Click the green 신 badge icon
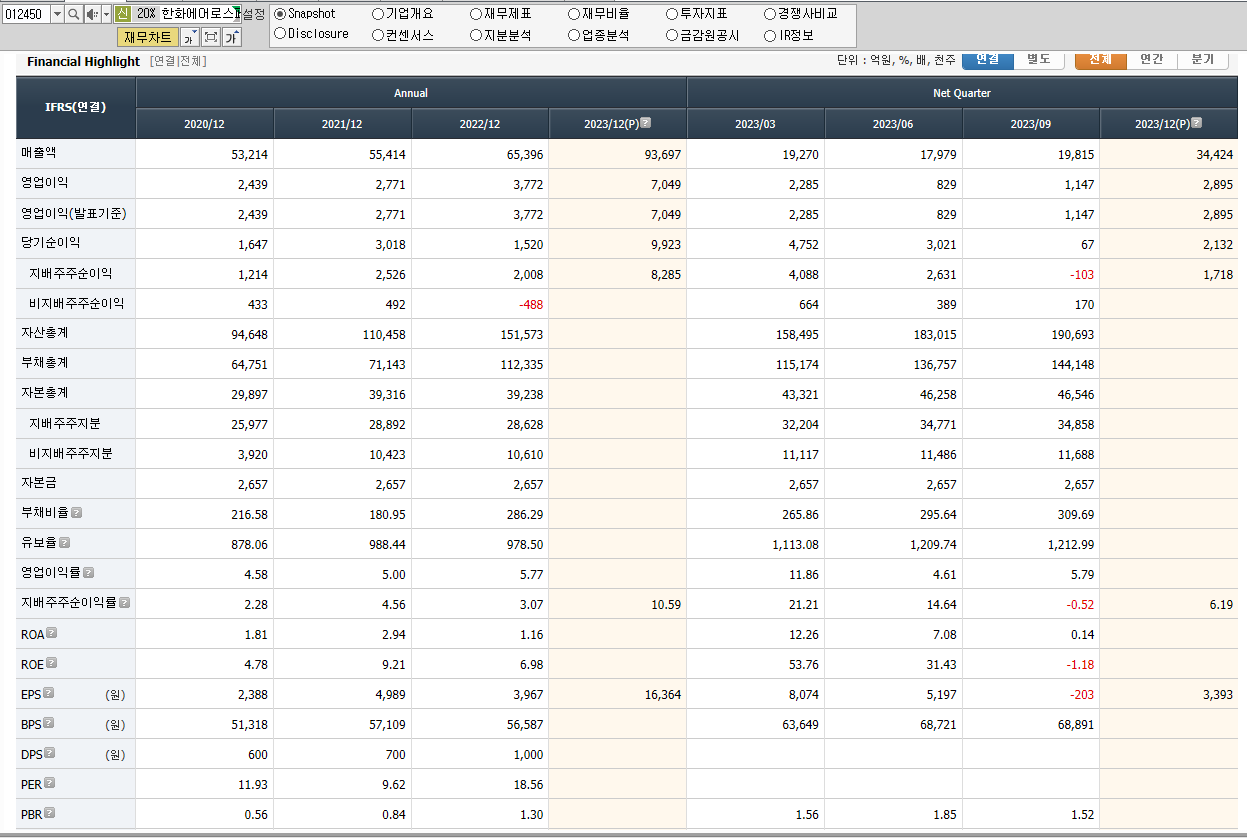This screenshot has height=838, width=1247. [x=122, y=14]
